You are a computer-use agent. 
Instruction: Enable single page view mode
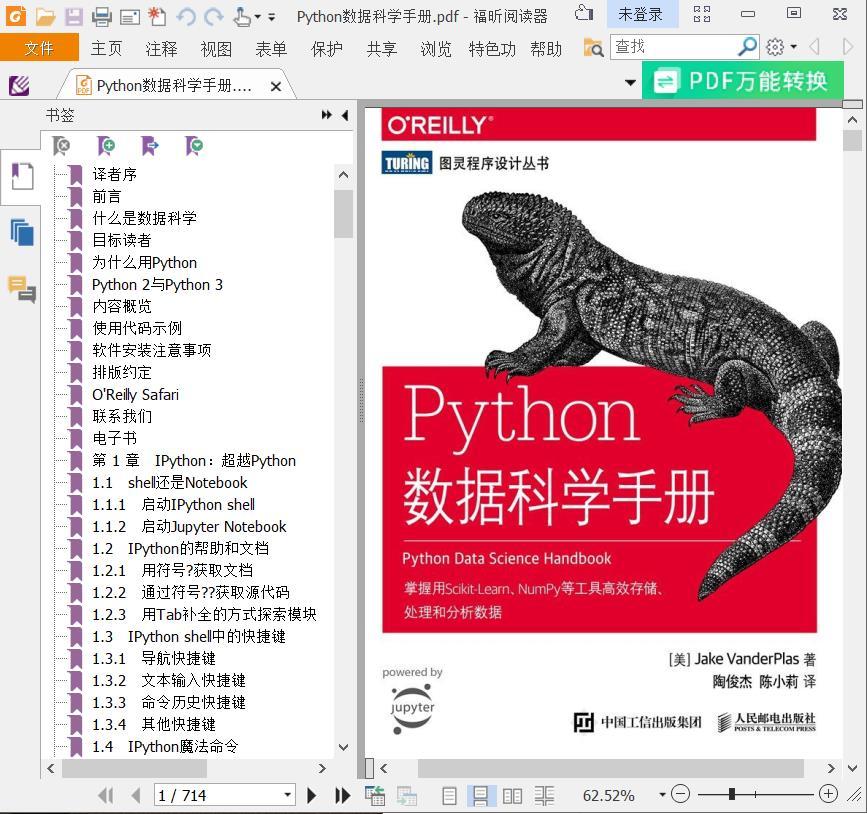450,796
